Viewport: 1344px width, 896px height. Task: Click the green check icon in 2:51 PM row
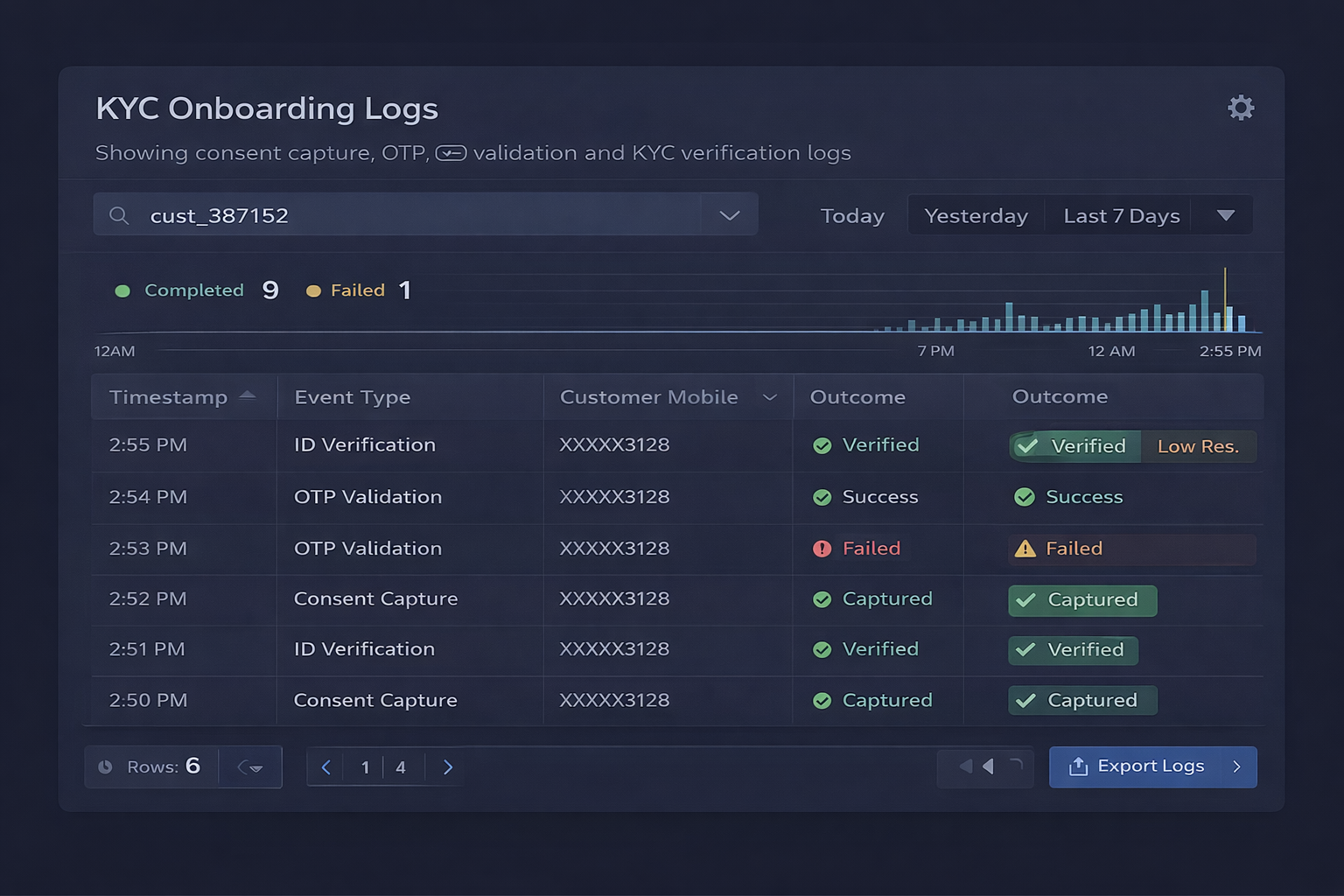click(822, 649)
